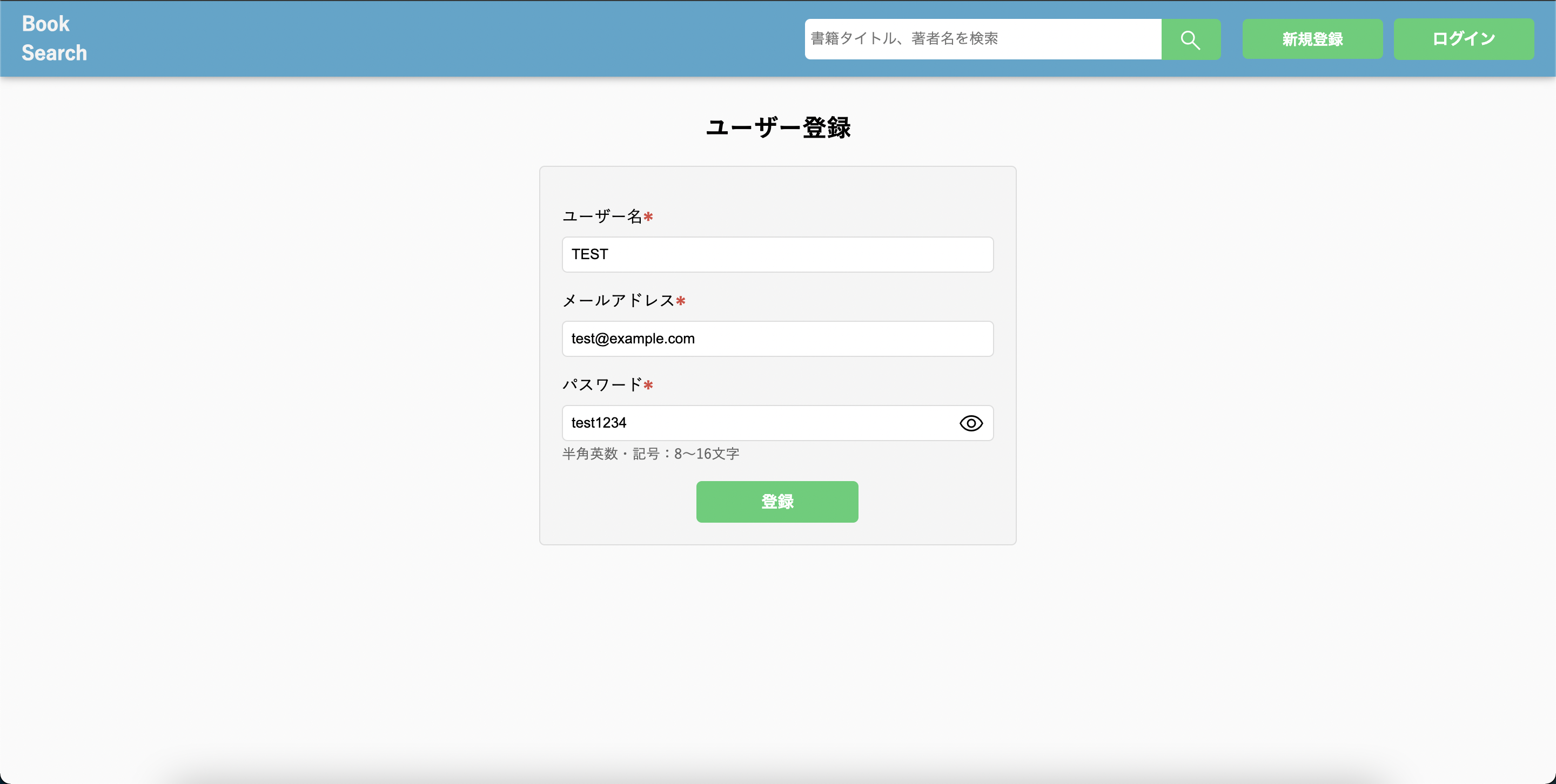Click the Book Search header icon to go home
1556x784 pixels.
tap(54, 38)
